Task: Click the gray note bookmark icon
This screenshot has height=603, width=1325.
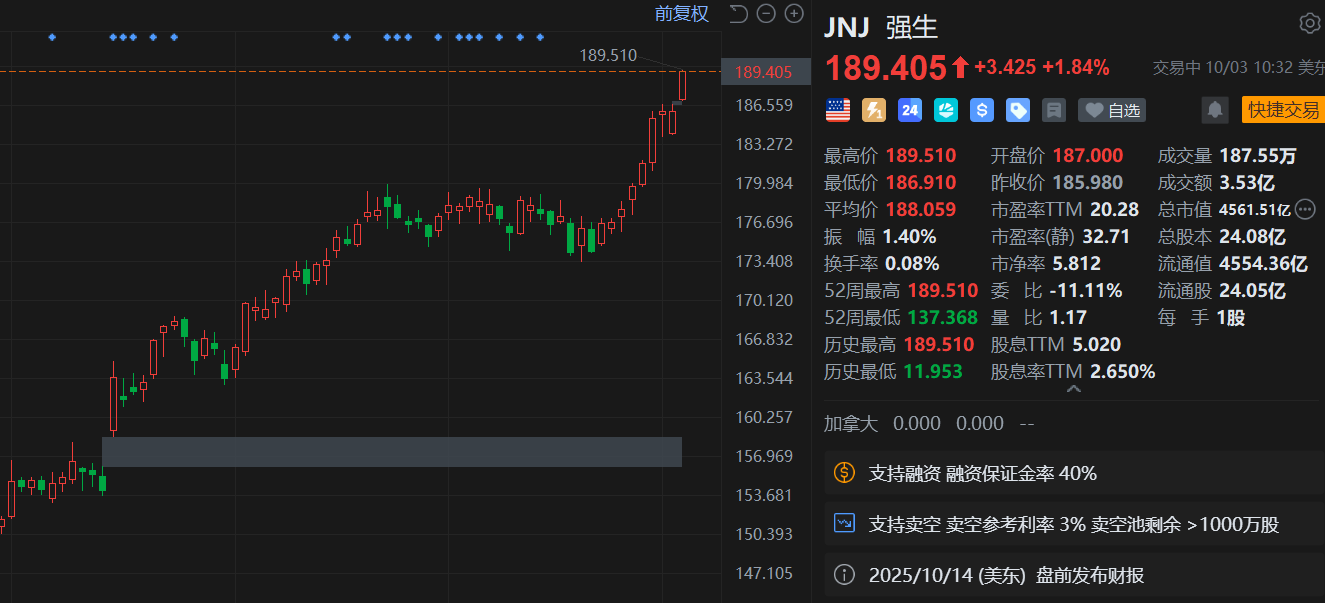Action: pyautogui.click(x=1053, y=110)
